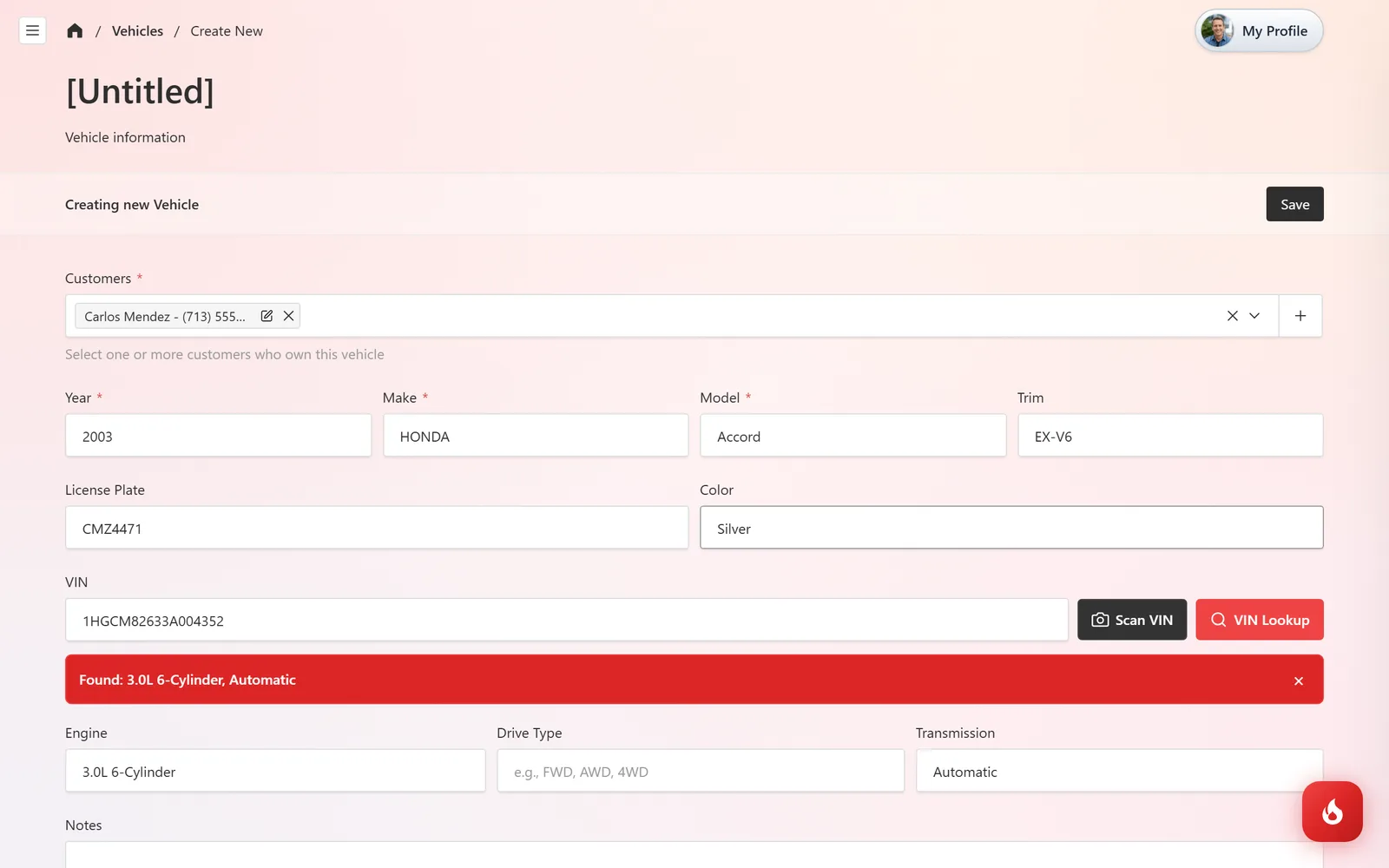Screen dimensions: 1389x868
Task: Save the new vehicle
Action: (x=1294, y=204)
